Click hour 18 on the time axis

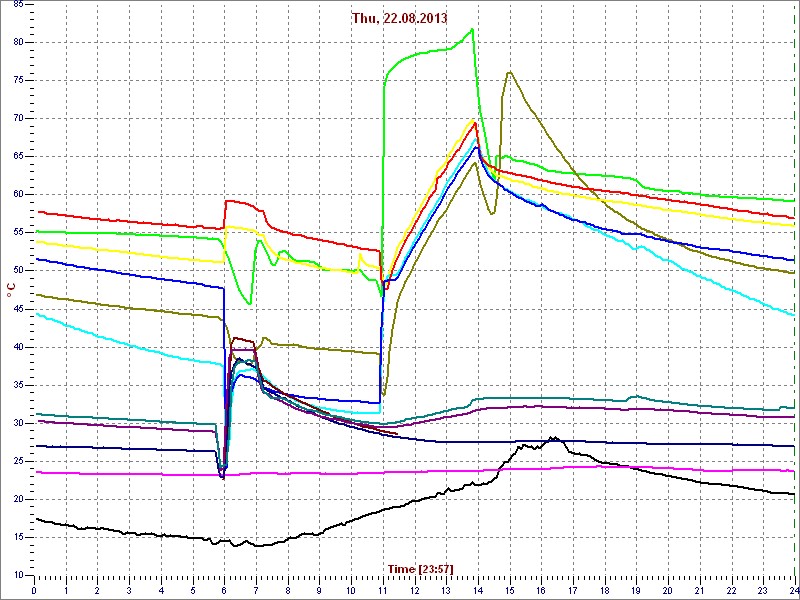605,590
